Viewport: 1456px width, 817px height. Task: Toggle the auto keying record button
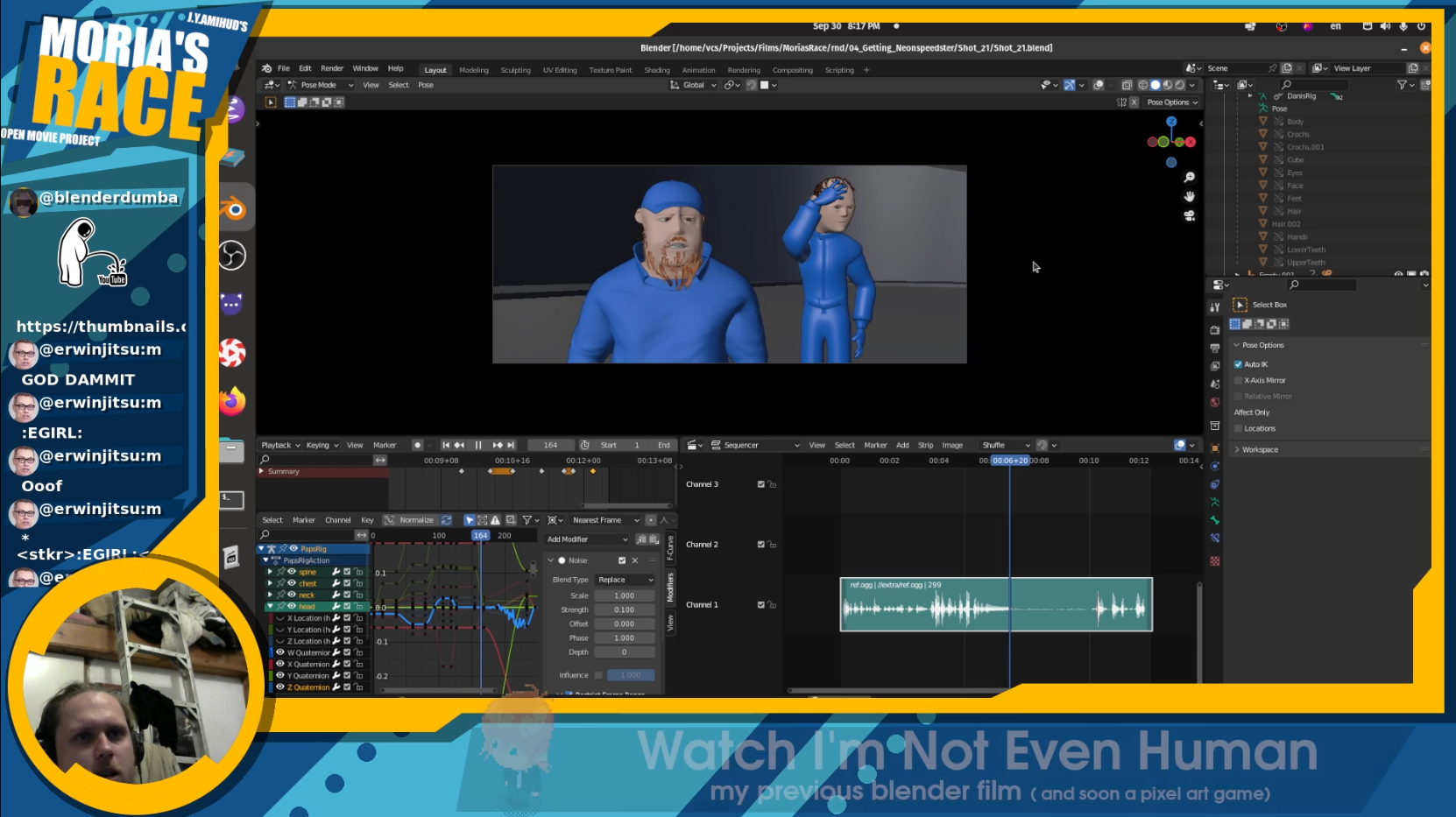418,445
